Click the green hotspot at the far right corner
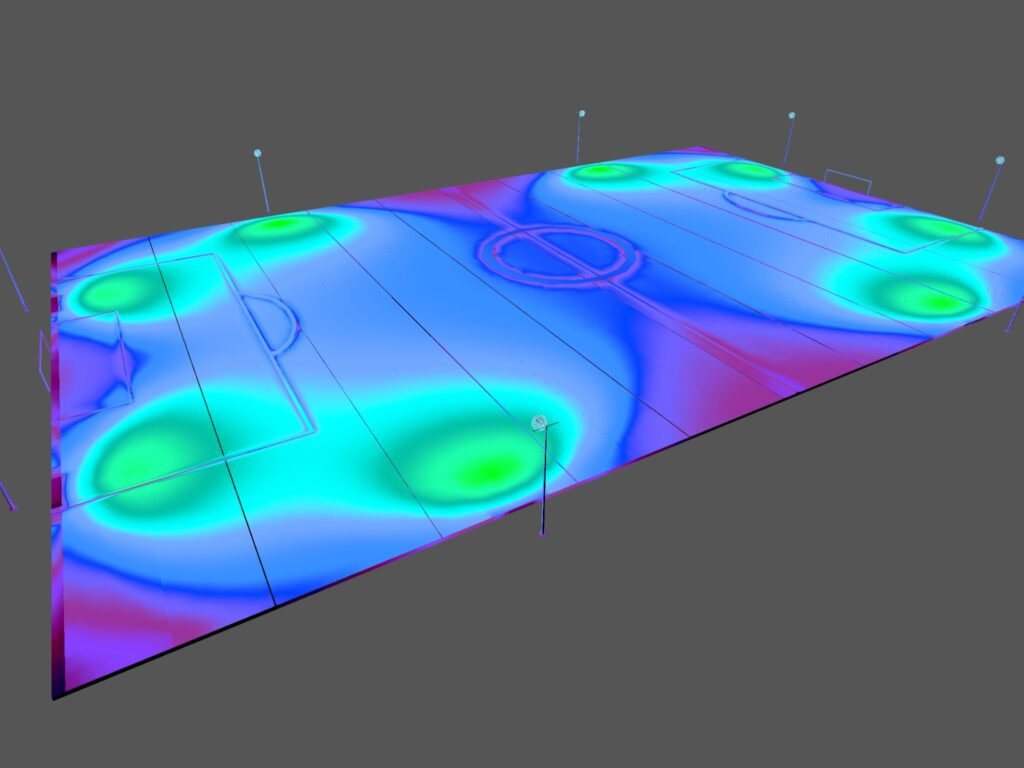 (935, 229)
